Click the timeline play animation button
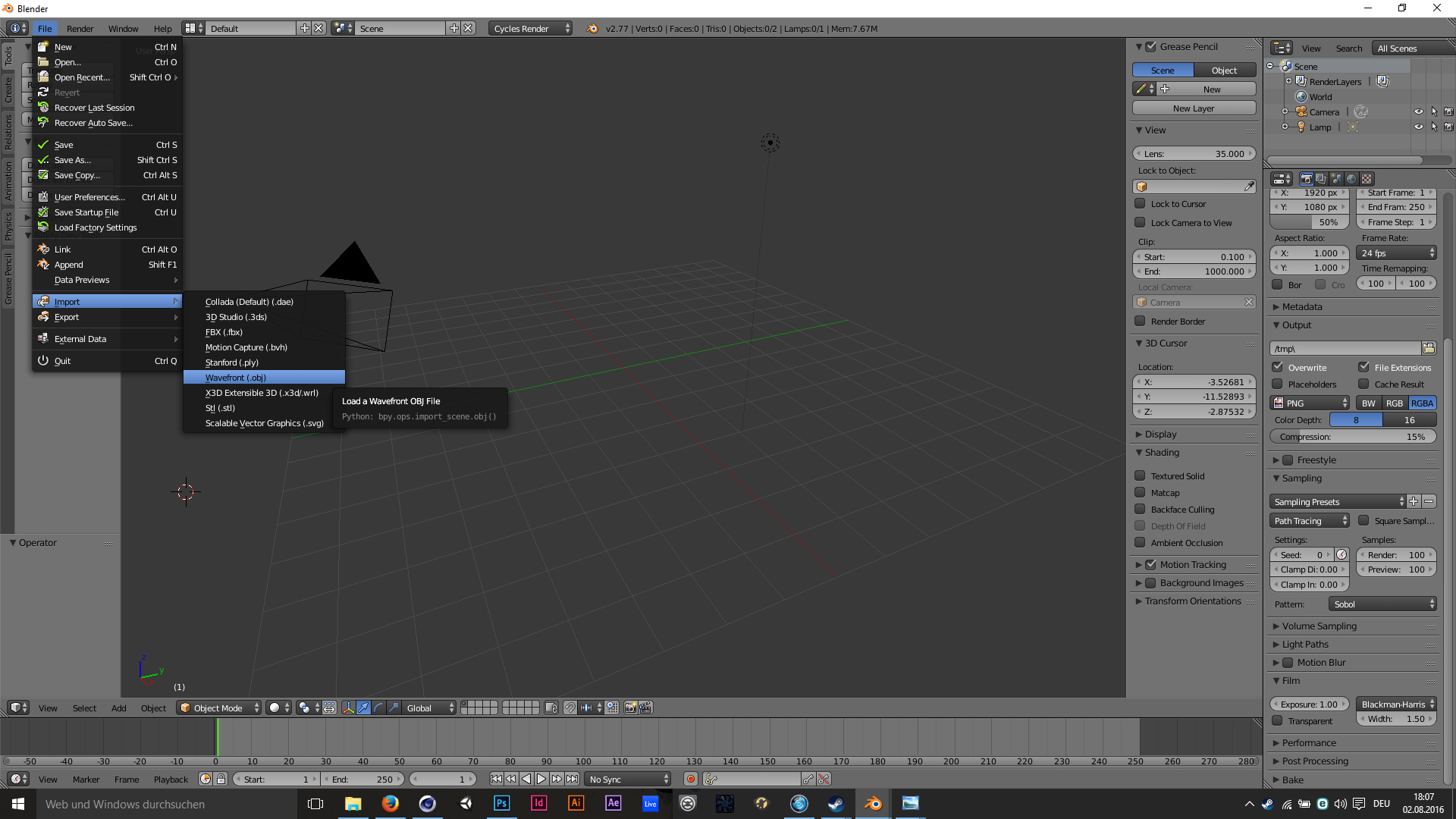The image size is (1456, 819). pos(541,779)
